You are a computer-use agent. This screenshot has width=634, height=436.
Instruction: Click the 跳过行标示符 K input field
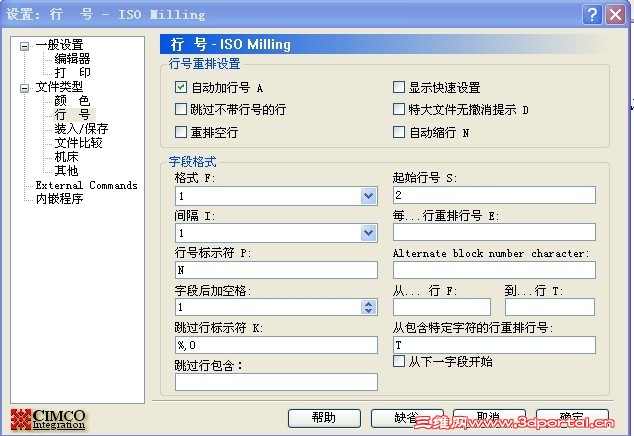click(276, 345)
